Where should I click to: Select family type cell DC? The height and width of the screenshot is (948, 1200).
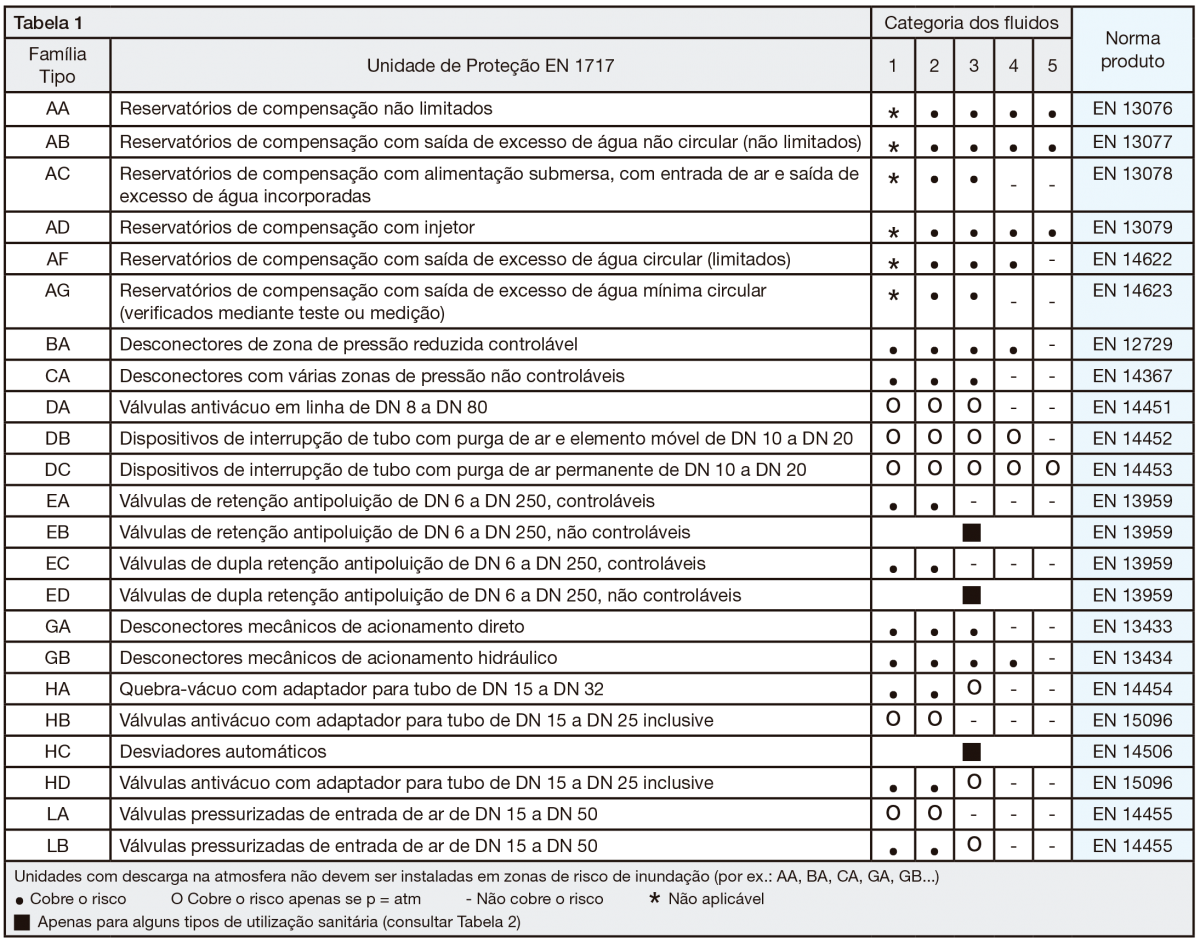[x=57, y=469]
